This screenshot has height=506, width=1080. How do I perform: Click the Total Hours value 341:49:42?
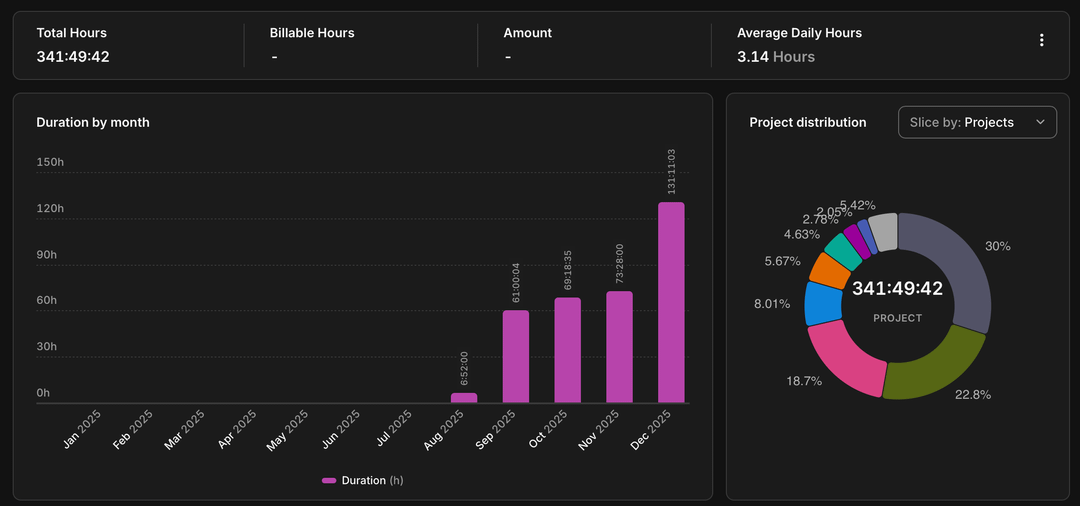pos(73,57)
